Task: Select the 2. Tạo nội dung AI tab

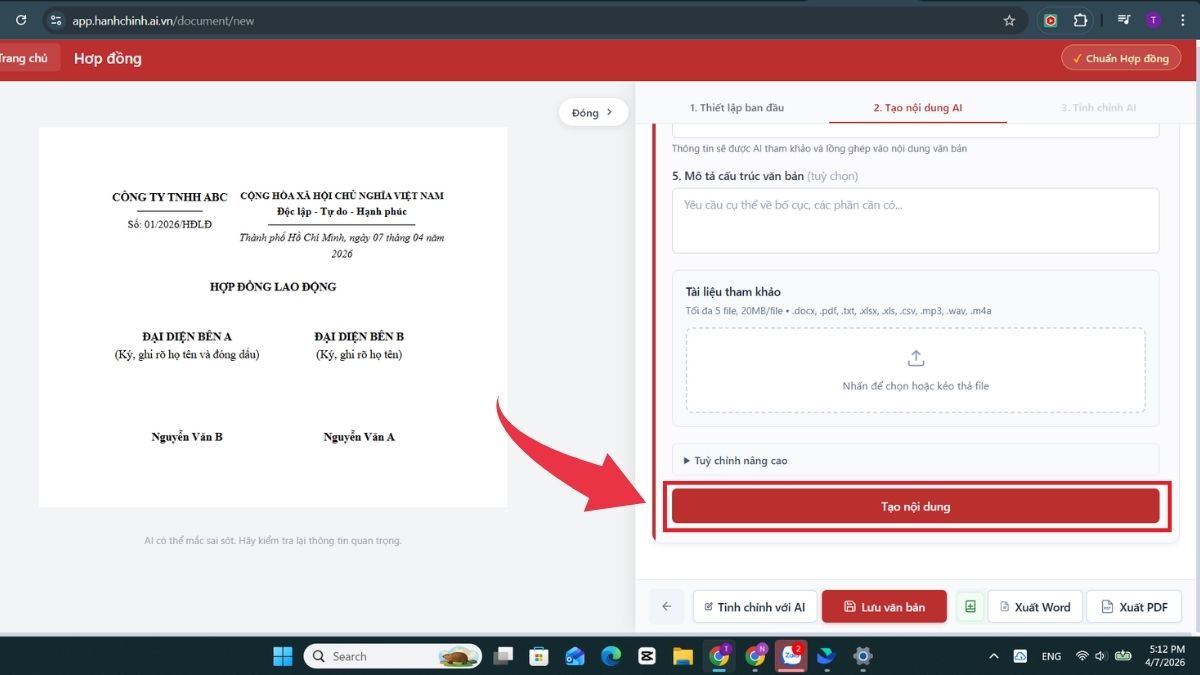Action: tap(917, 108)
